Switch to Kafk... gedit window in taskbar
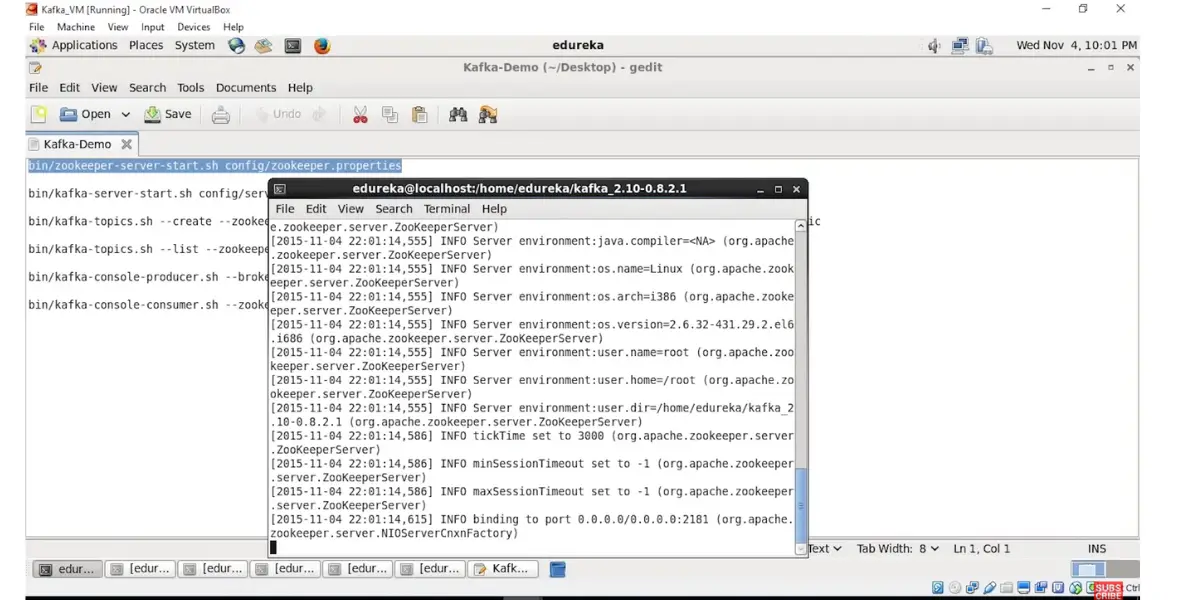 503,569
